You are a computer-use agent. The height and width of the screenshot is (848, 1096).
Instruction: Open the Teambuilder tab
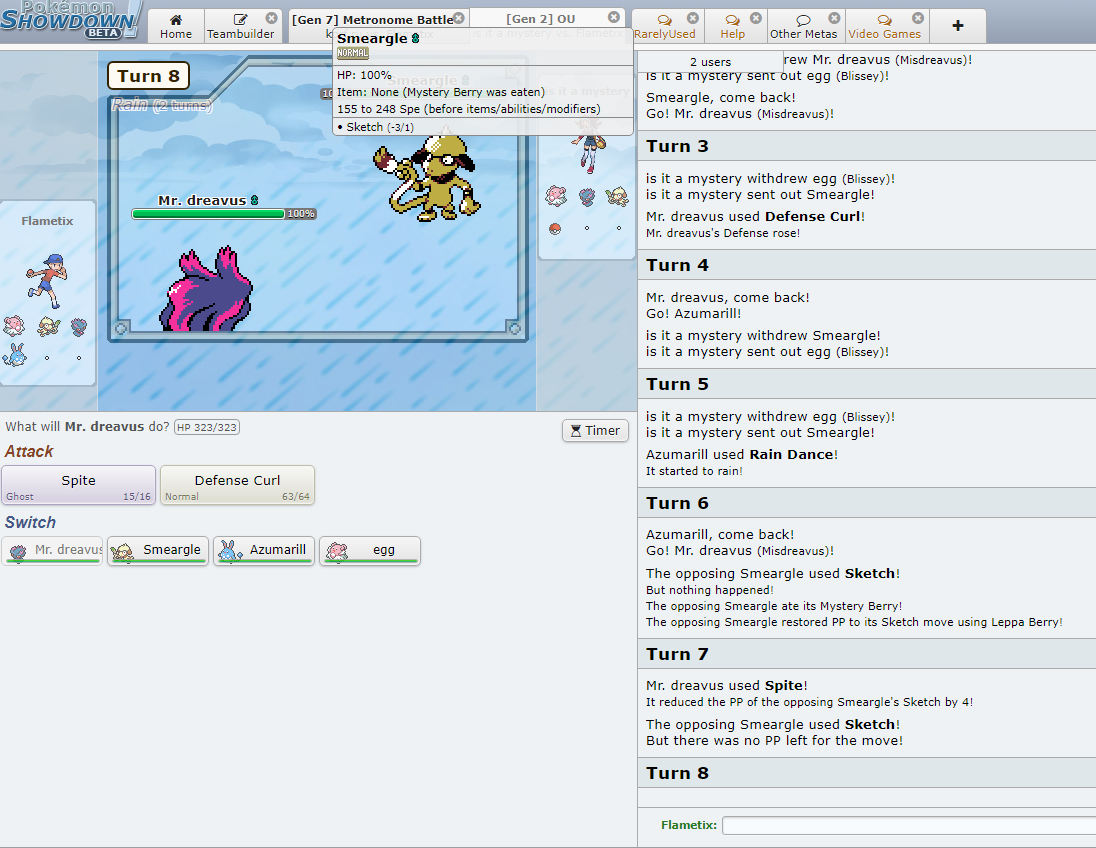coord(240,27)
